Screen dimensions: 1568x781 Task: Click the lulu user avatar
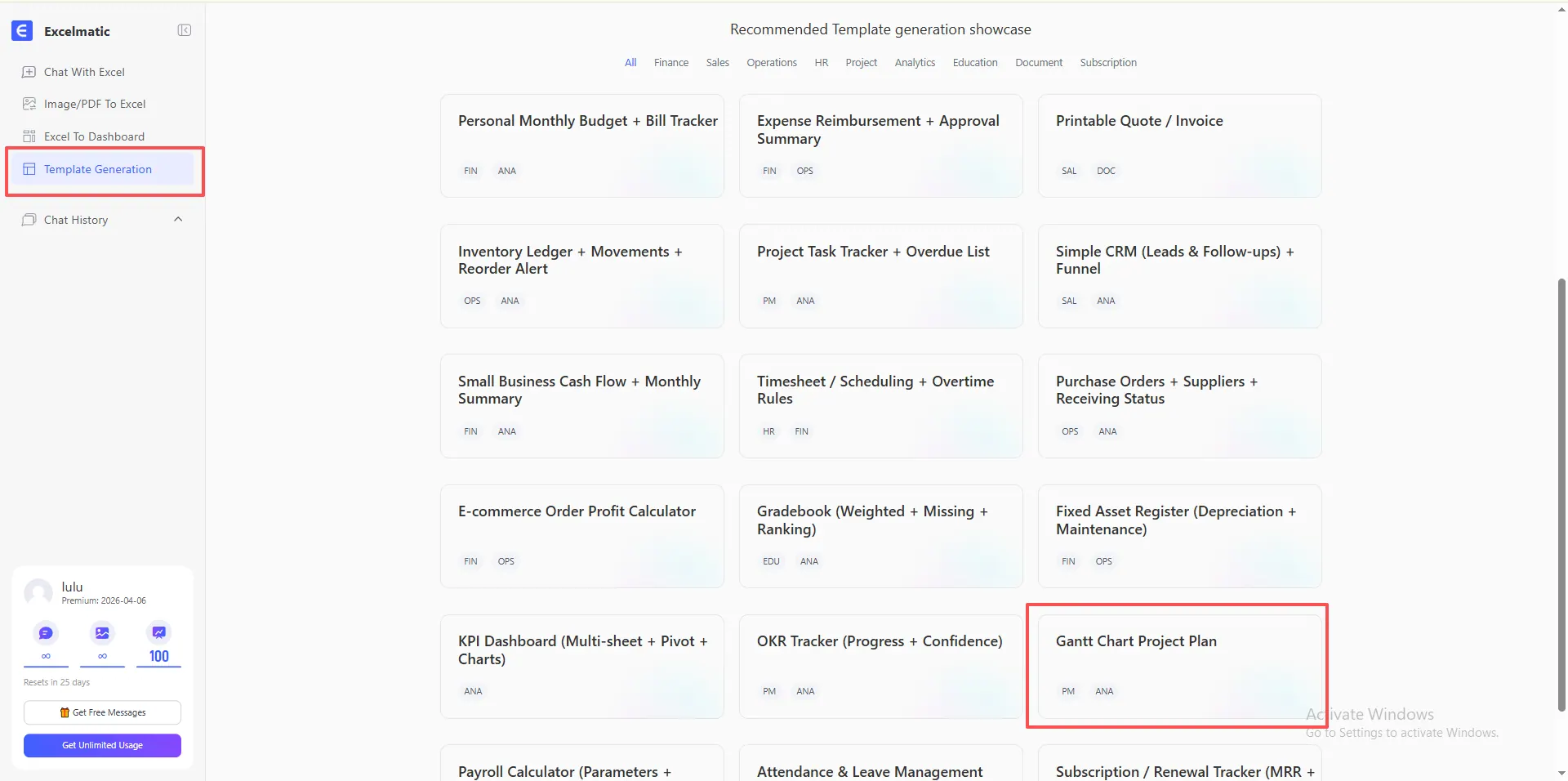[x=38, y=593]
